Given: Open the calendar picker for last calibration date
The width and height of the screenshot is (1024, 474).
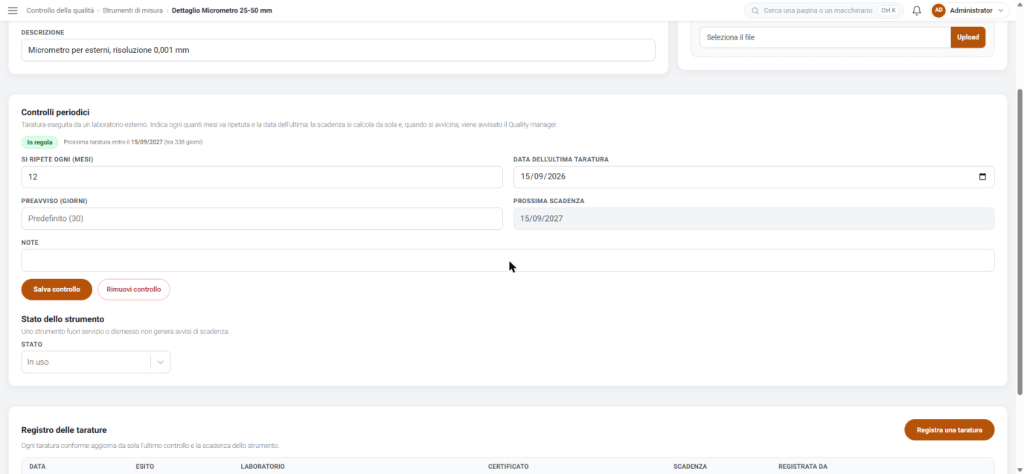Looking at the screenshot, I should (982, 177).
